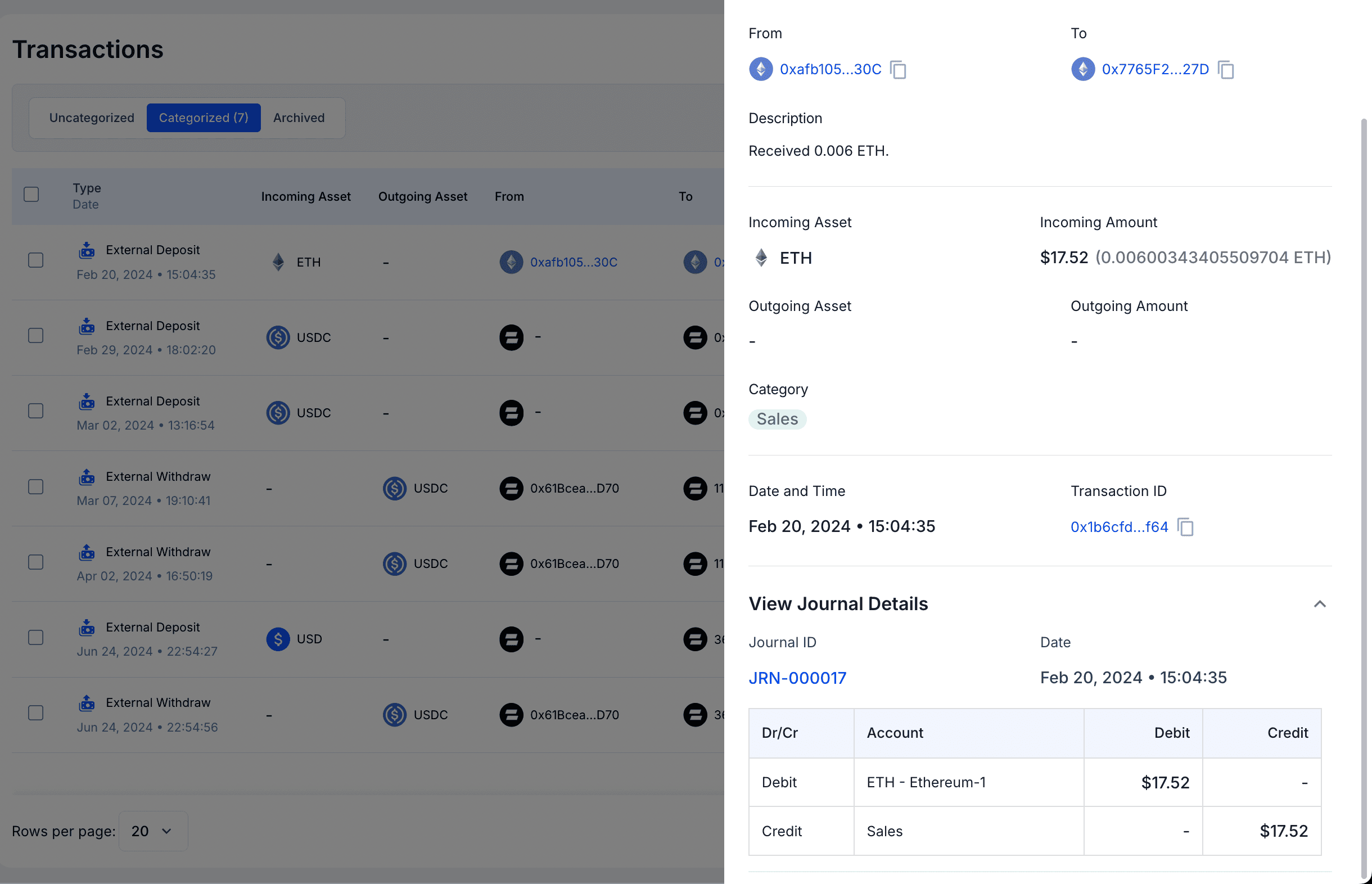Open the 0x7765F2...27D address link

(x=1155, y=70)
